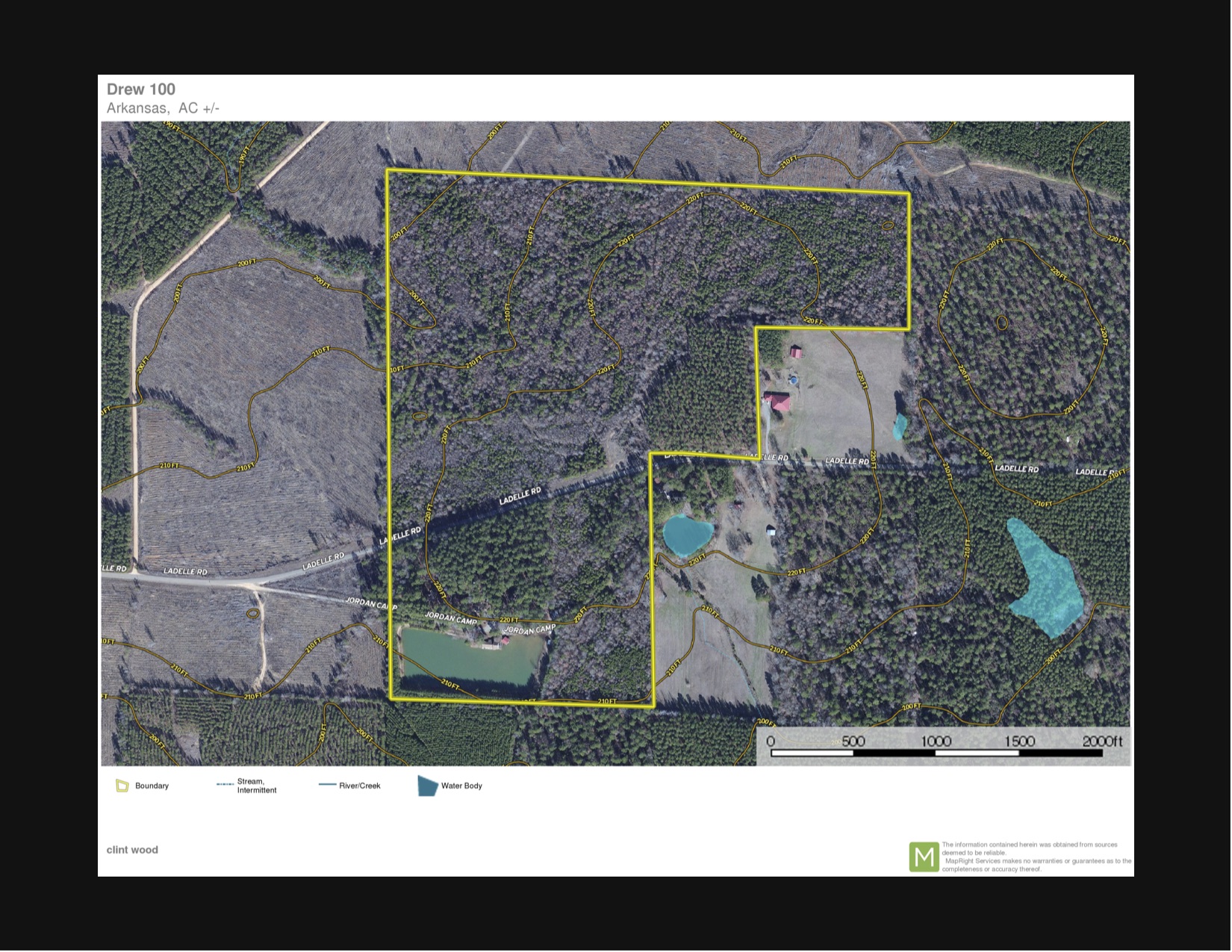Click the MapRight disclaimer text
Image resolution: width=1232 pixels, height=952 pixels.
click(1036, 857)
